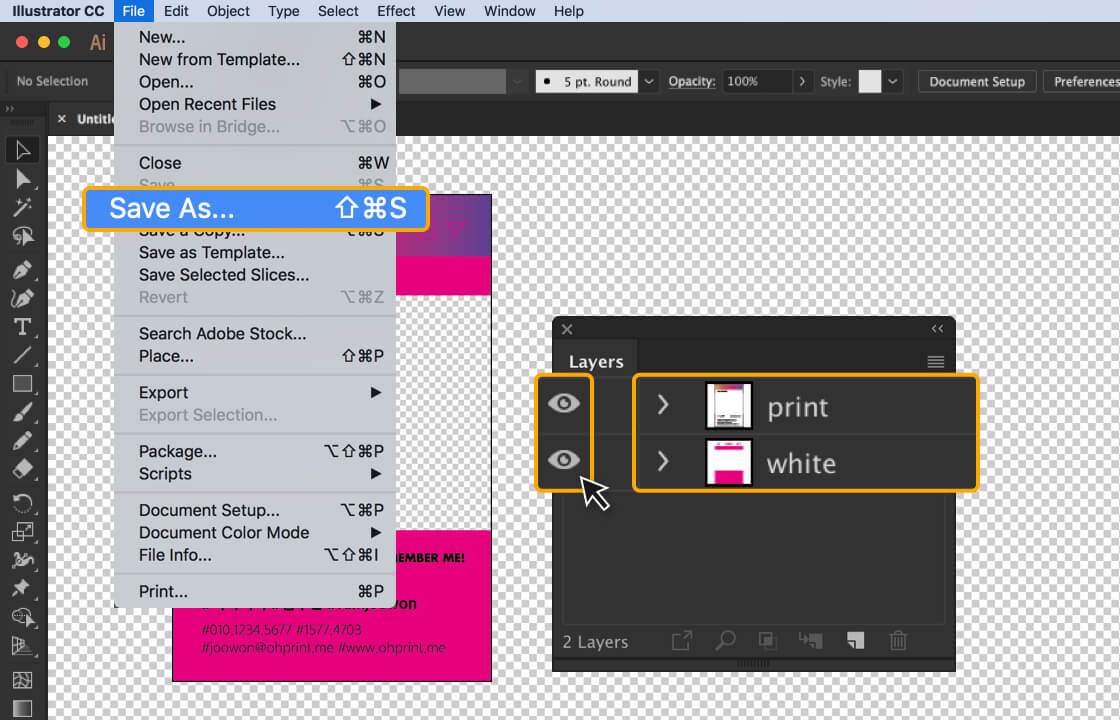
Task: Toggle visibility of the white layer
Action: click(564, 460)
